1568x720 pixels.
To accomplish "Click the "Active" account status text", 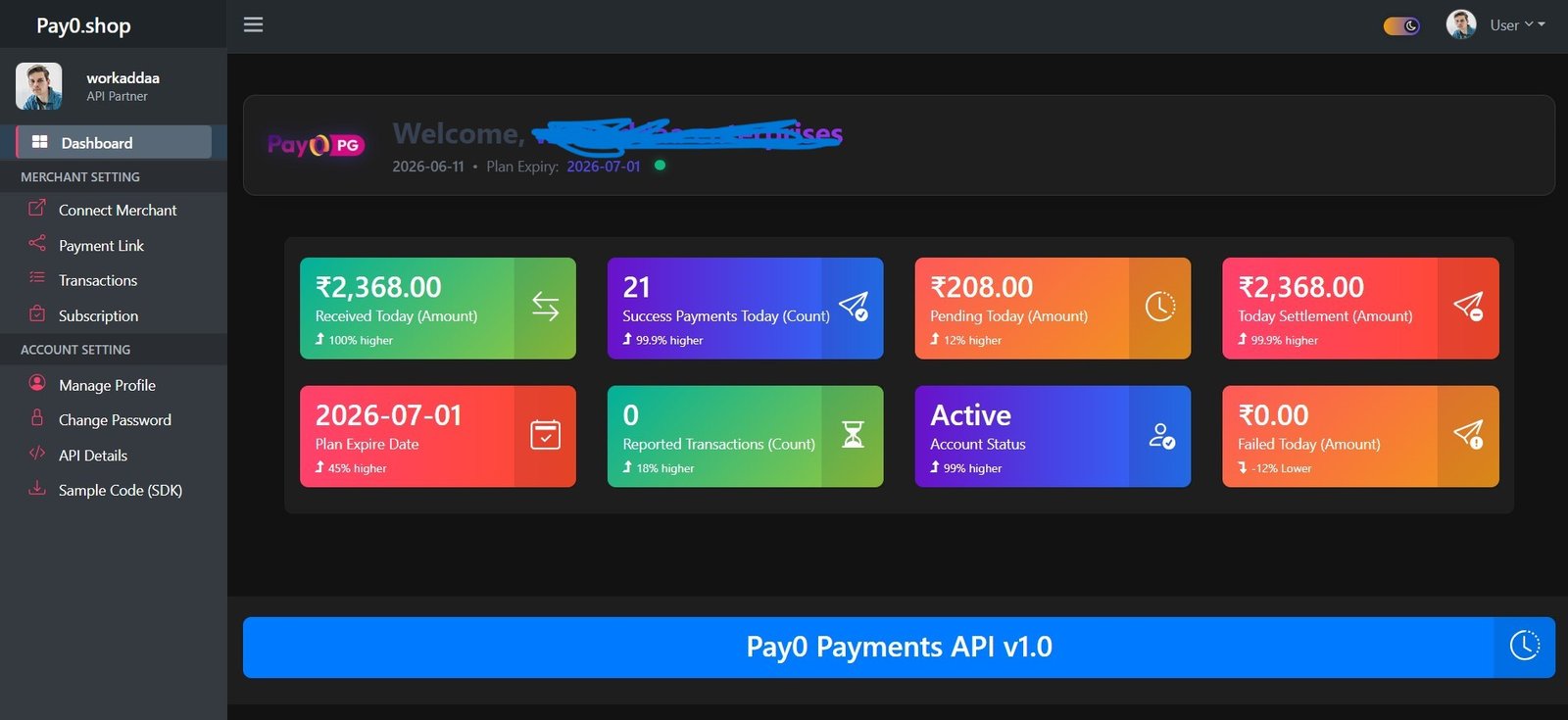I will click(x=970, y=415).
